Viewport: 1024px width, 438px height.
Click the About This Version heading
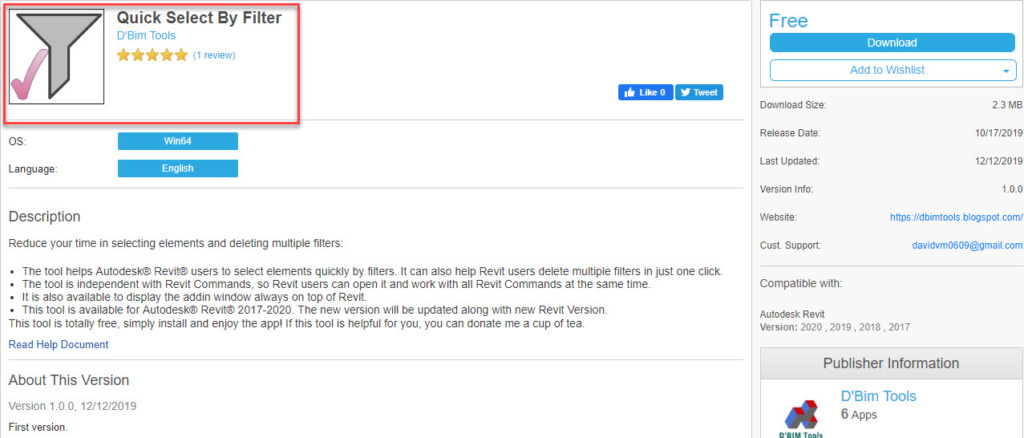coord(69,380)
